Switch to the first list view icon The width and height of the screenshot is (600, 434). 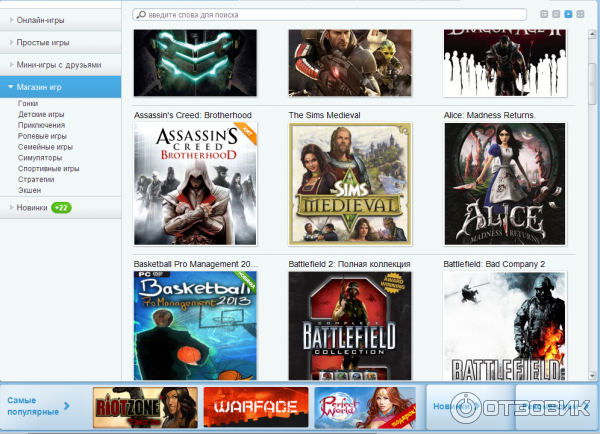click(x=544, y=14)
